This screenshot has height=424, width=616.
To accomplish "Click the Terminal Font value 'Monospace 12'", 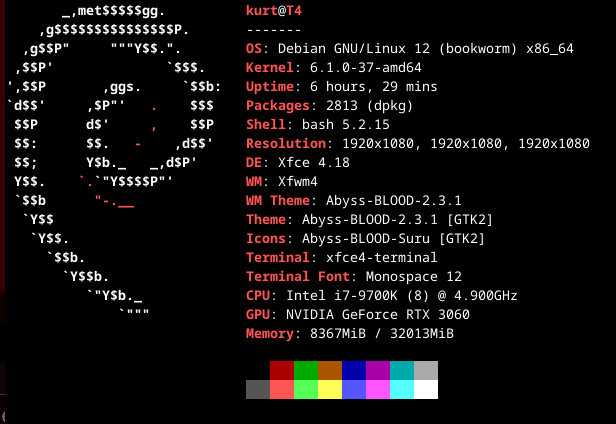I will pyautogui.click(x=414, y=276).
